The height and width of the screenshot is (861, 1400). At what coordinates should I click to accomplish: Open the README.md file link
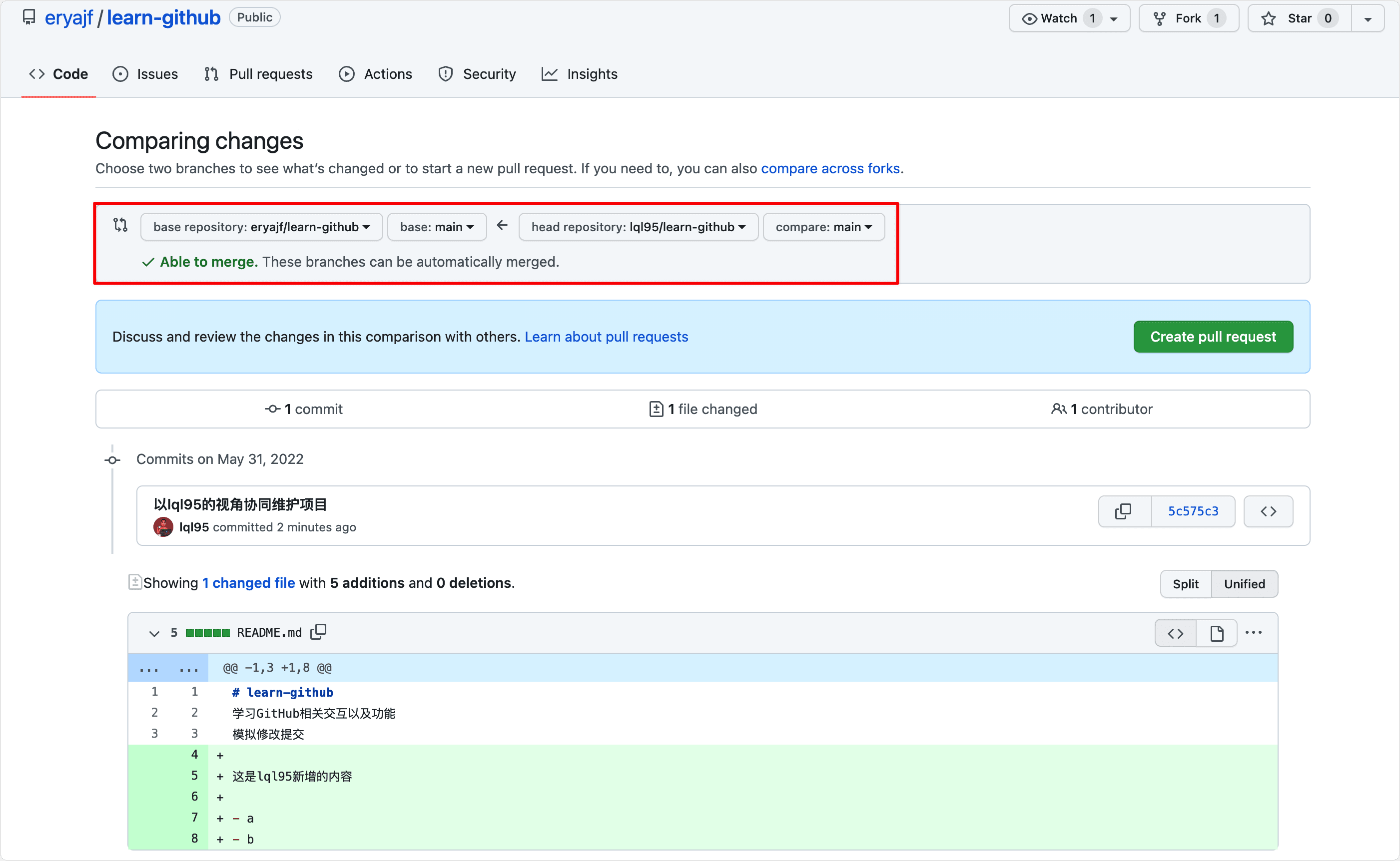pyautogui.click(x=269, y=633)
